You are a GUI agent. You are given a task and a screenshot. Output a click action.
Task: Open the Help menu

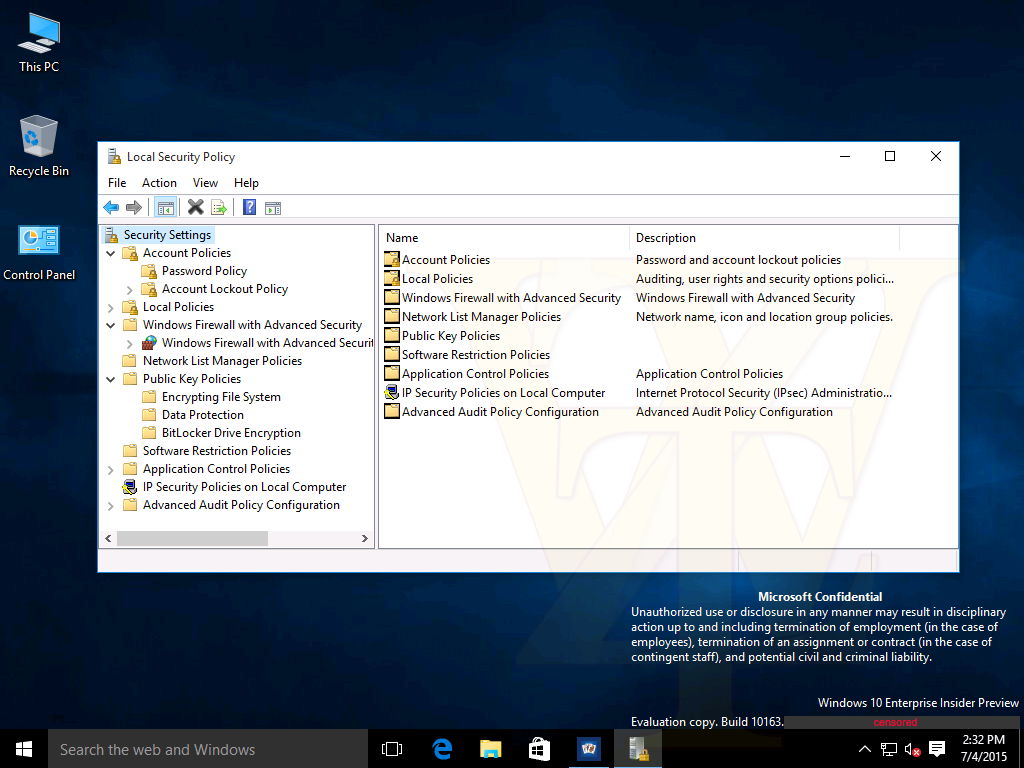tap(246, 183)
